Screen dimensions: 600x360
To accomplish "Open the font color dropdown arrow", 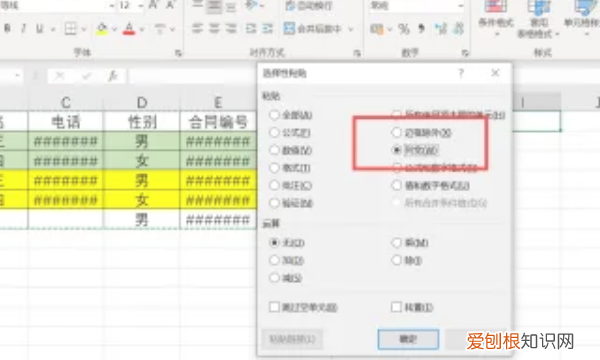I will click(x=142, y=29).
